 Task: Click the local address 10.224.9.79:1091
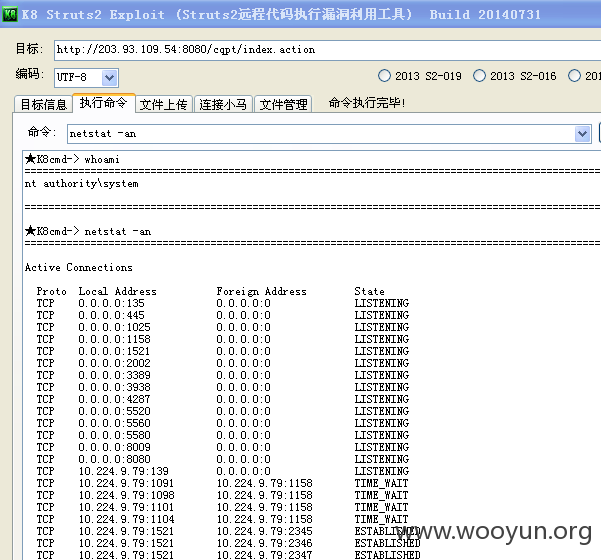126,483
